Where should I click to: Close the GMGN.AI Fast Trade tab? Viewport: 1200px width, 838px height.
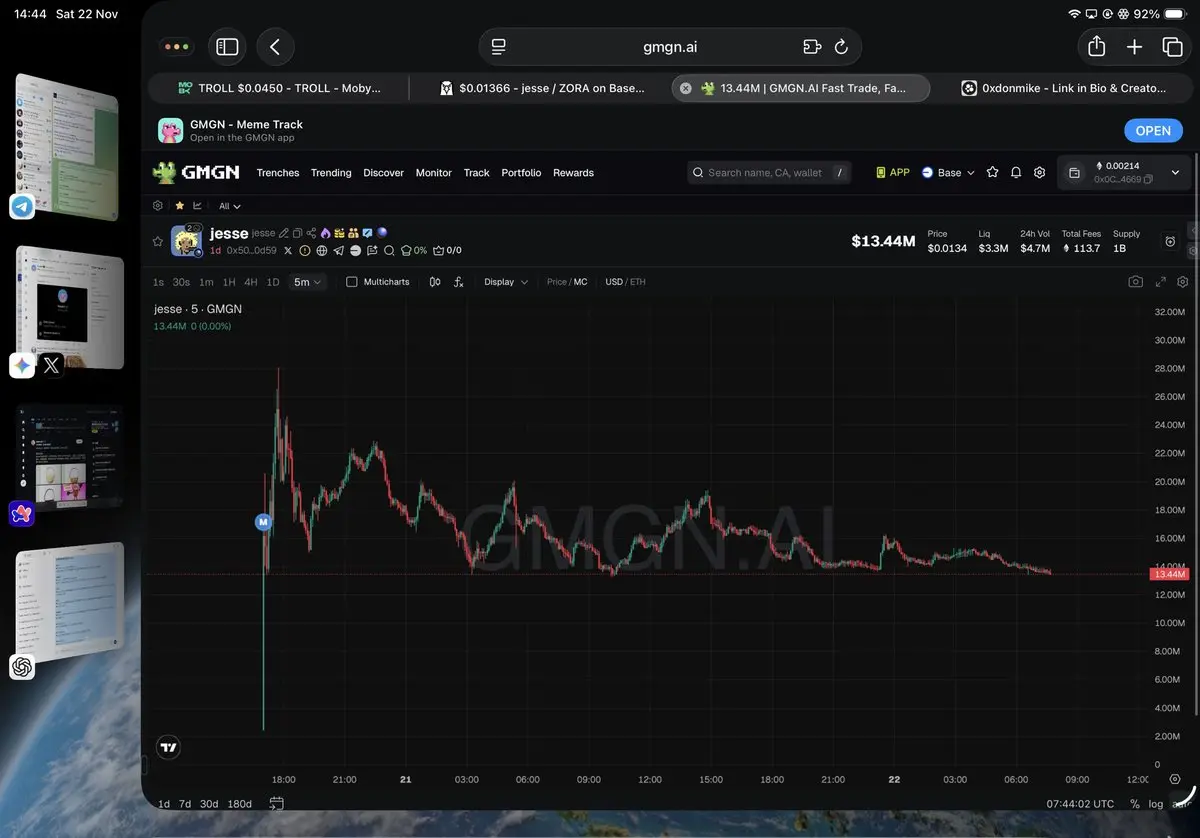(686, 88)
